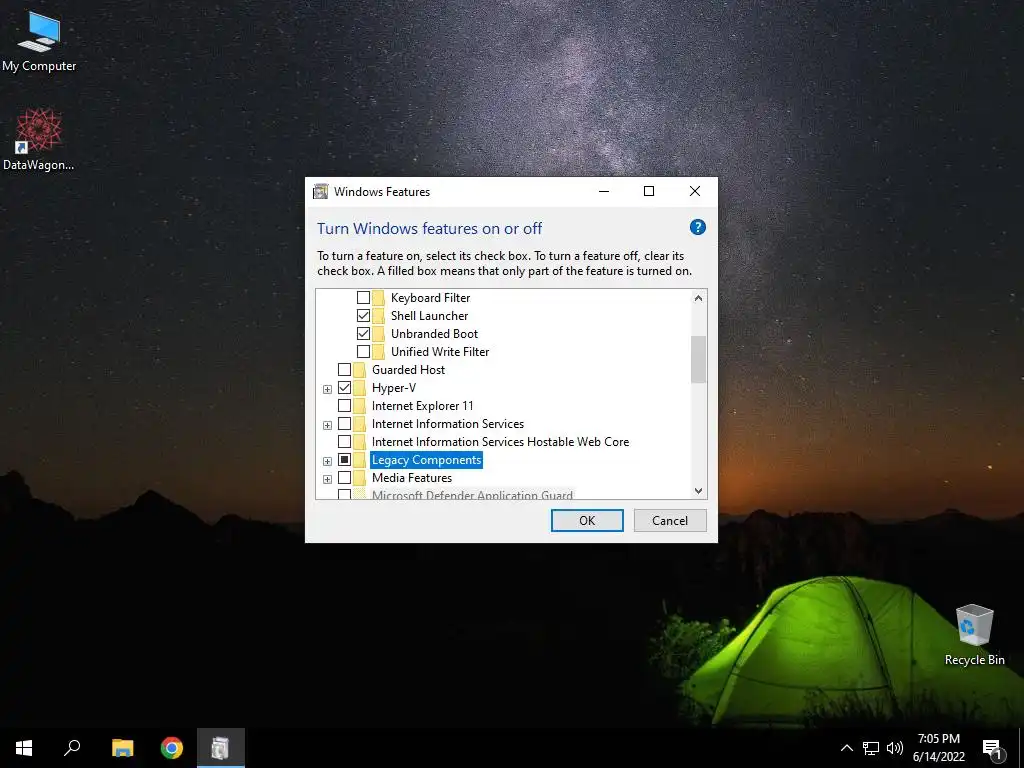This screenshot has width=1024, height=768.
Task: Minimize the Windows Features window
Action: pos(603,191)
